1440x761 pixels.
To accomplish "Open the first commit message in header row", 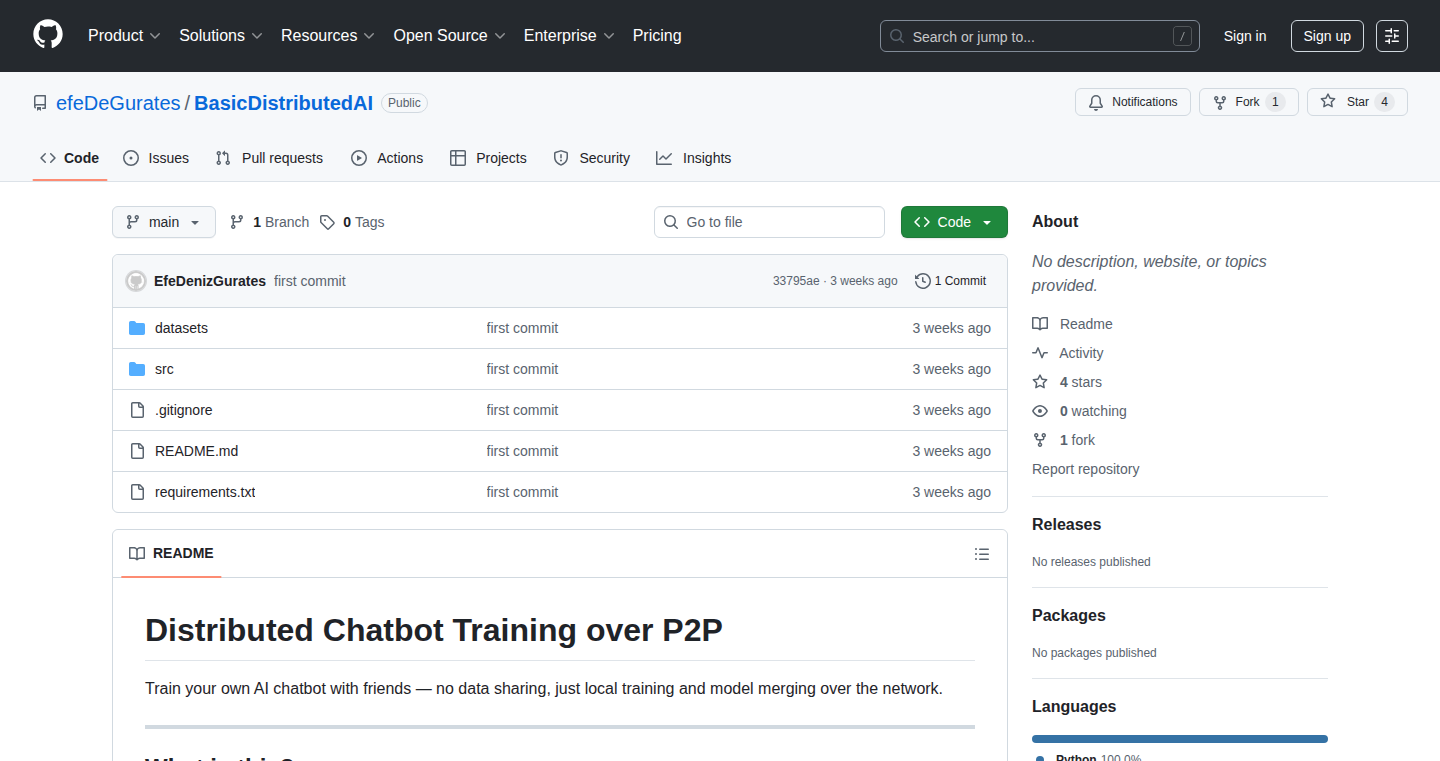I will coord(310,281).
